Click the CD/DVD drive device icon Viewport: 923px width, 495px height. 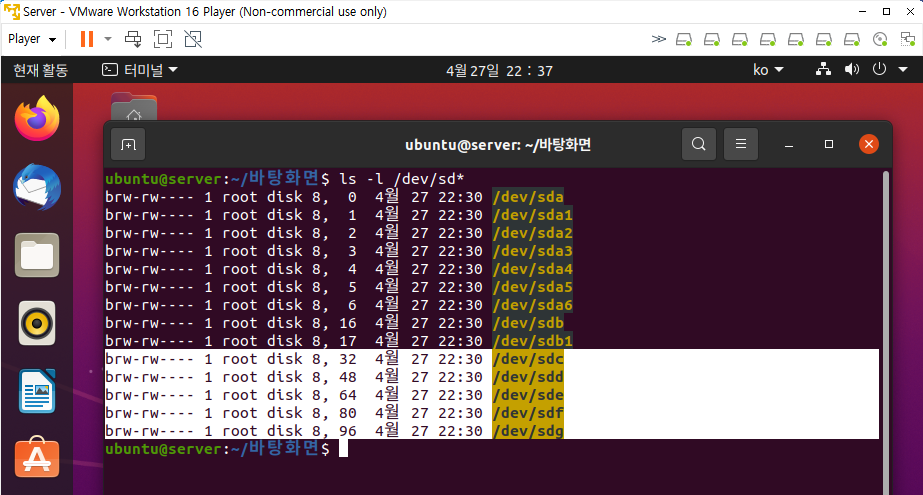pos(880,39)
